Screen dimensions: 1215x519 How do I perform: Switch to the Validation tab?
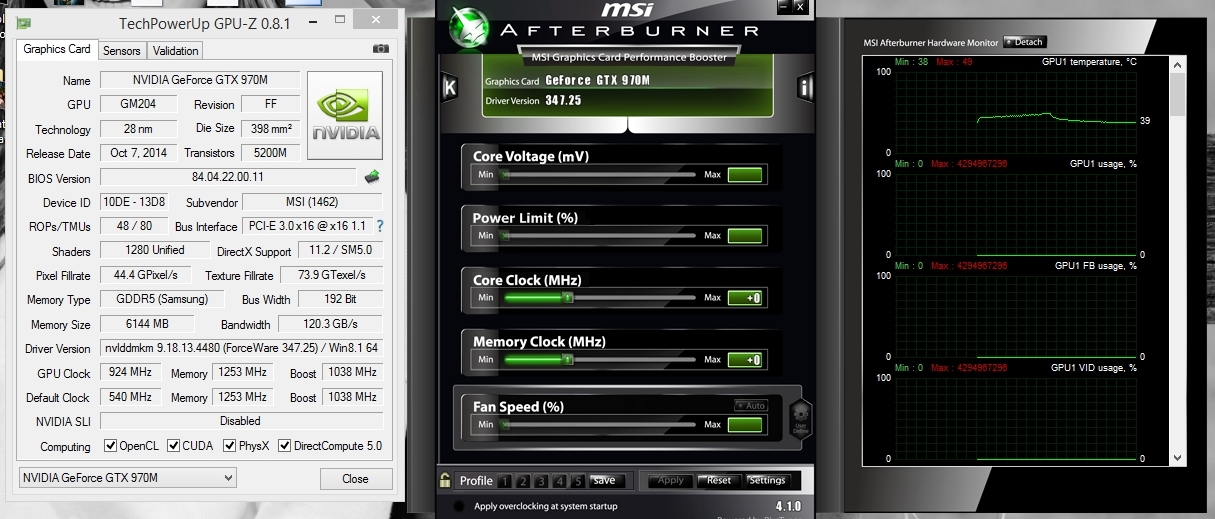click(176, 50)
